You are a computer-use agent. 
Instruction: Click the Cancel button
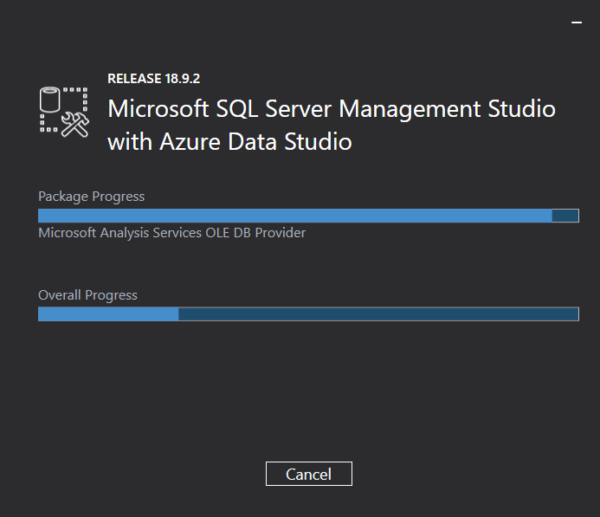point(308,473)
